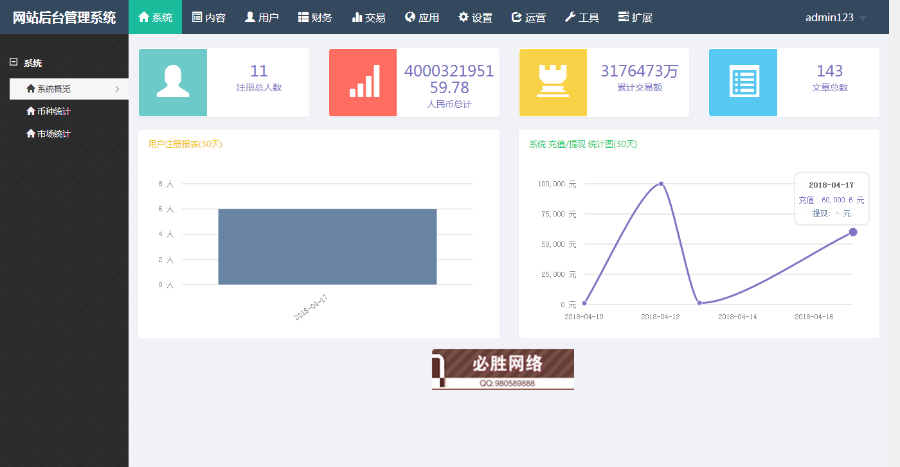This screenshot has width=900, height=467.
Task: Click the person icon beside 用户
Action: (250, 17)
